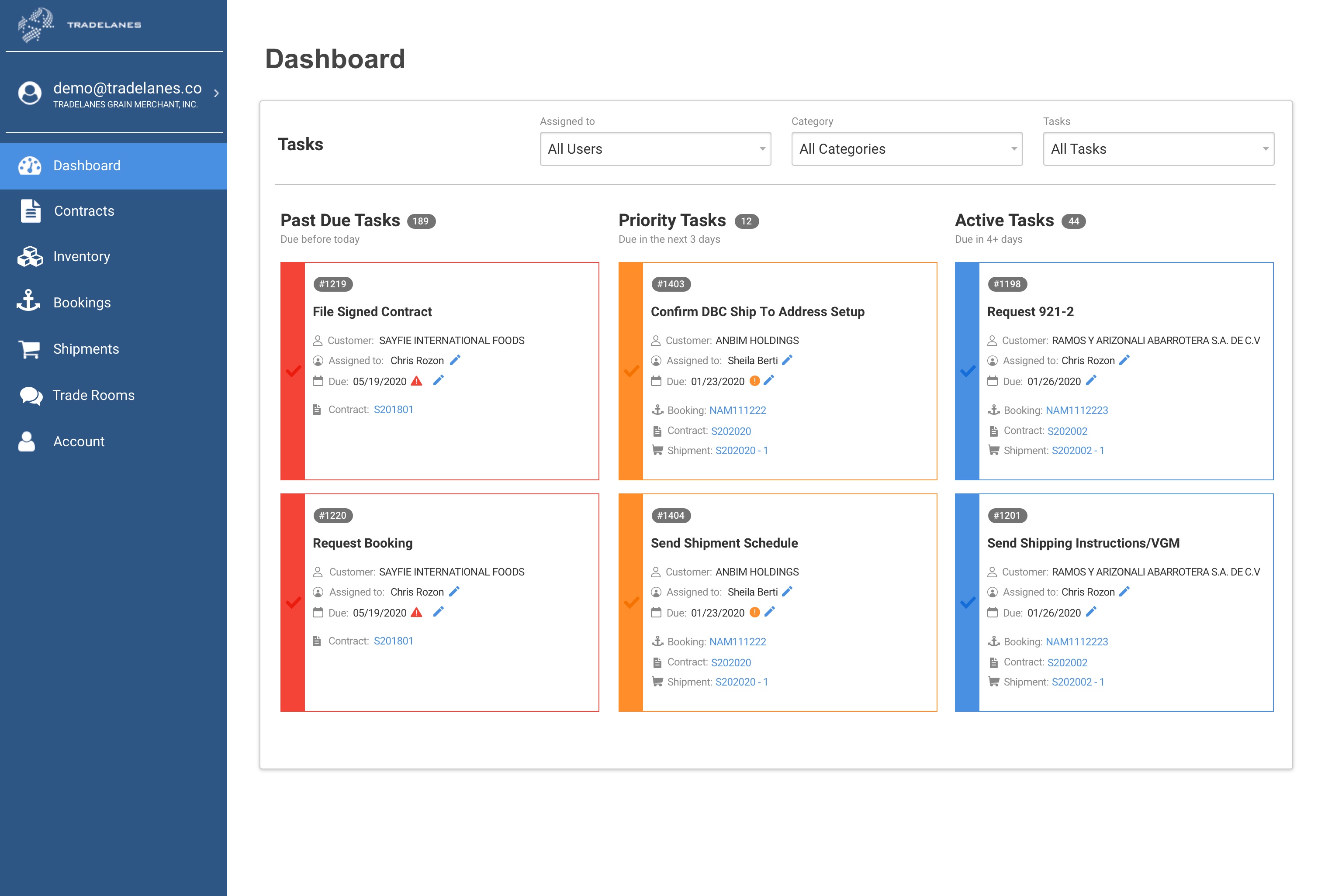Edit due date pencil on task #1403
The height and width of the screenshot is (896, 1342).
tap(769, 381)
